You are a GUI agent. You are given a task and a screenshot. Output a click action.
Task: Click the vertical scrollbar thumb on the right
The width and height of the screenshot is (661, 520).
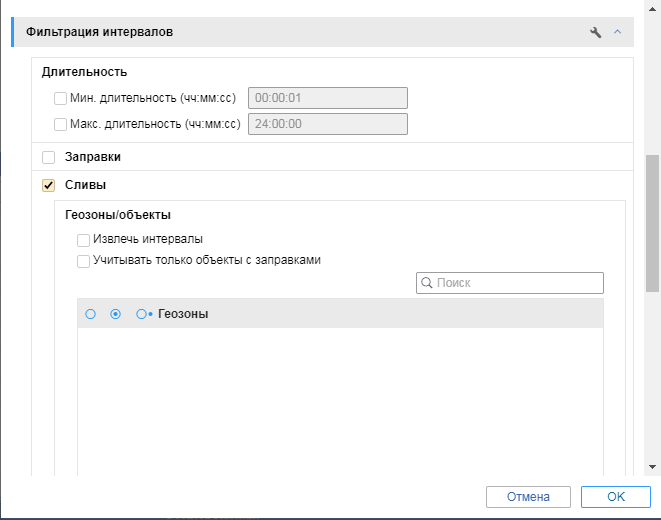pos(653,222)
